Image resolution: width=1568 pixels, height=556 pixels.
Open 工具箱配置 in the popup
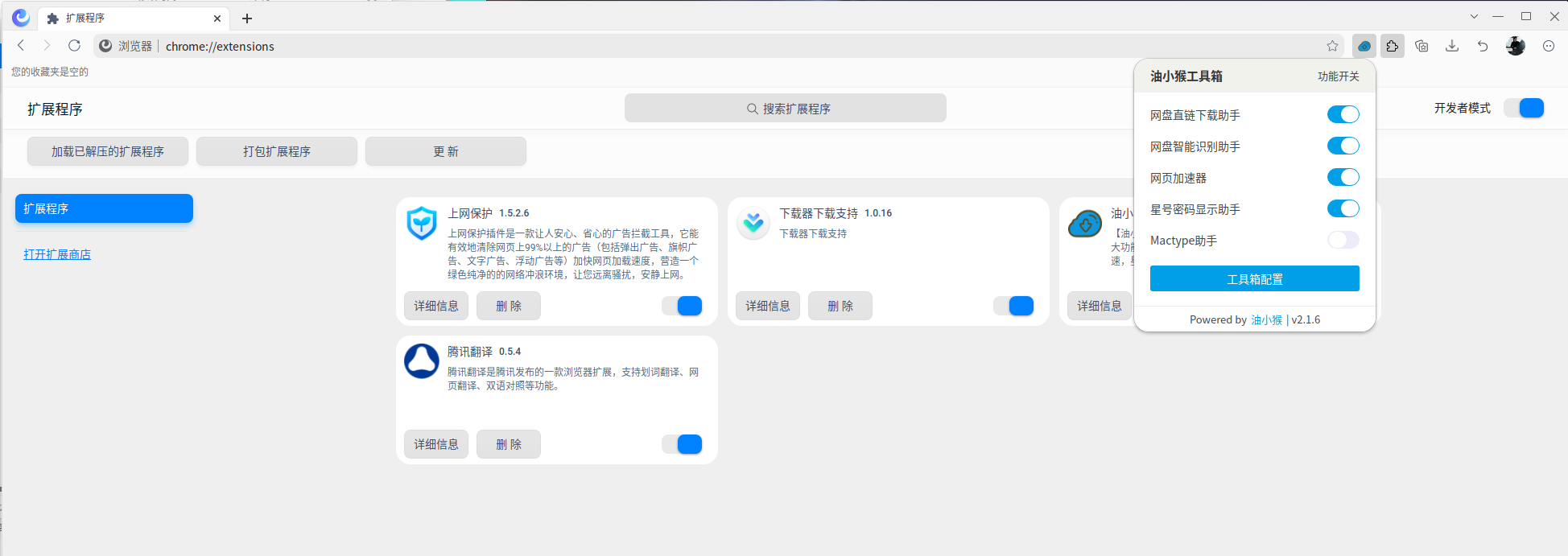coord(1254,278)
